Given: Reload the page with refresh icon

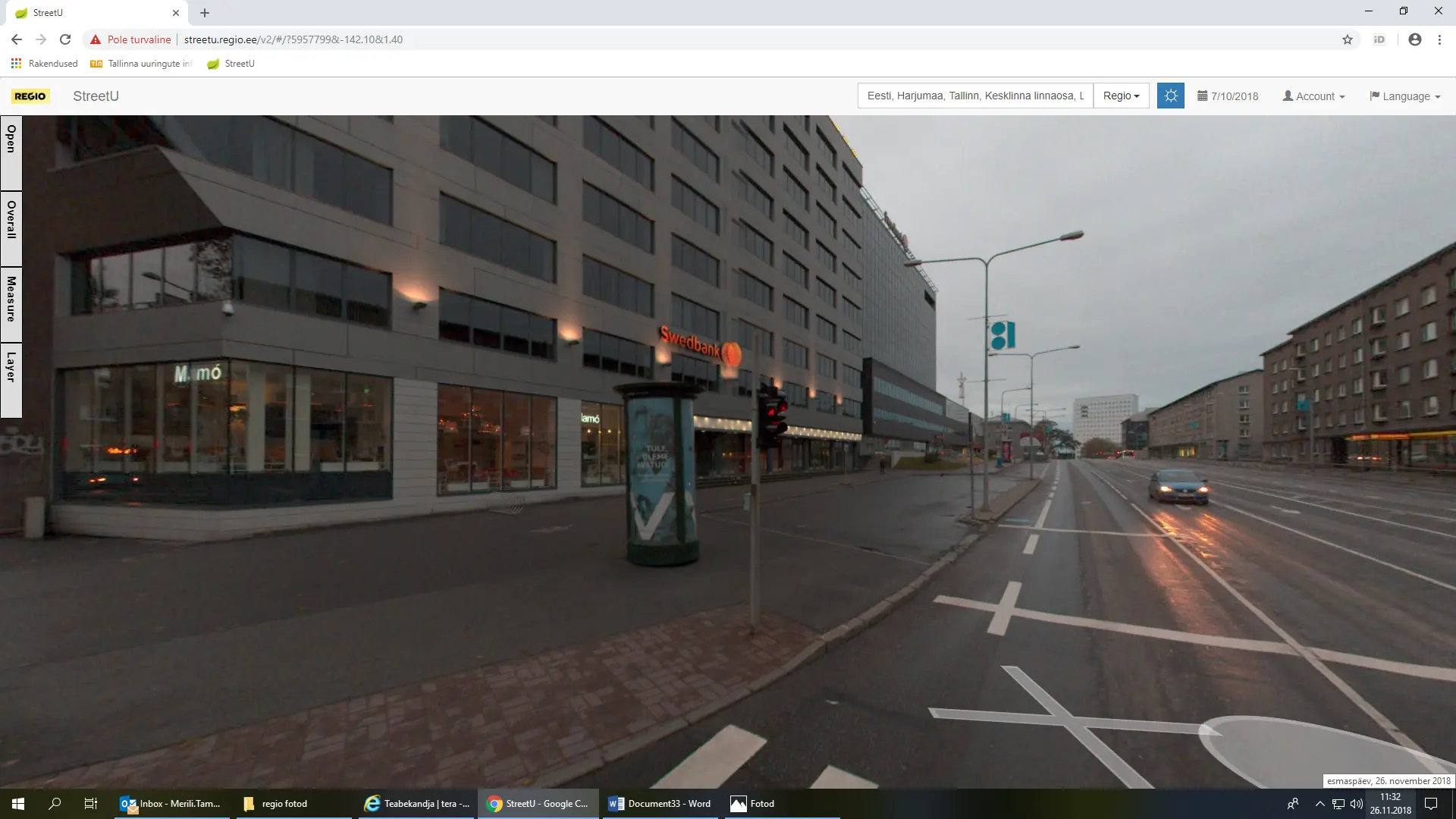Looking at the screenshot, I should pos(65,39).
